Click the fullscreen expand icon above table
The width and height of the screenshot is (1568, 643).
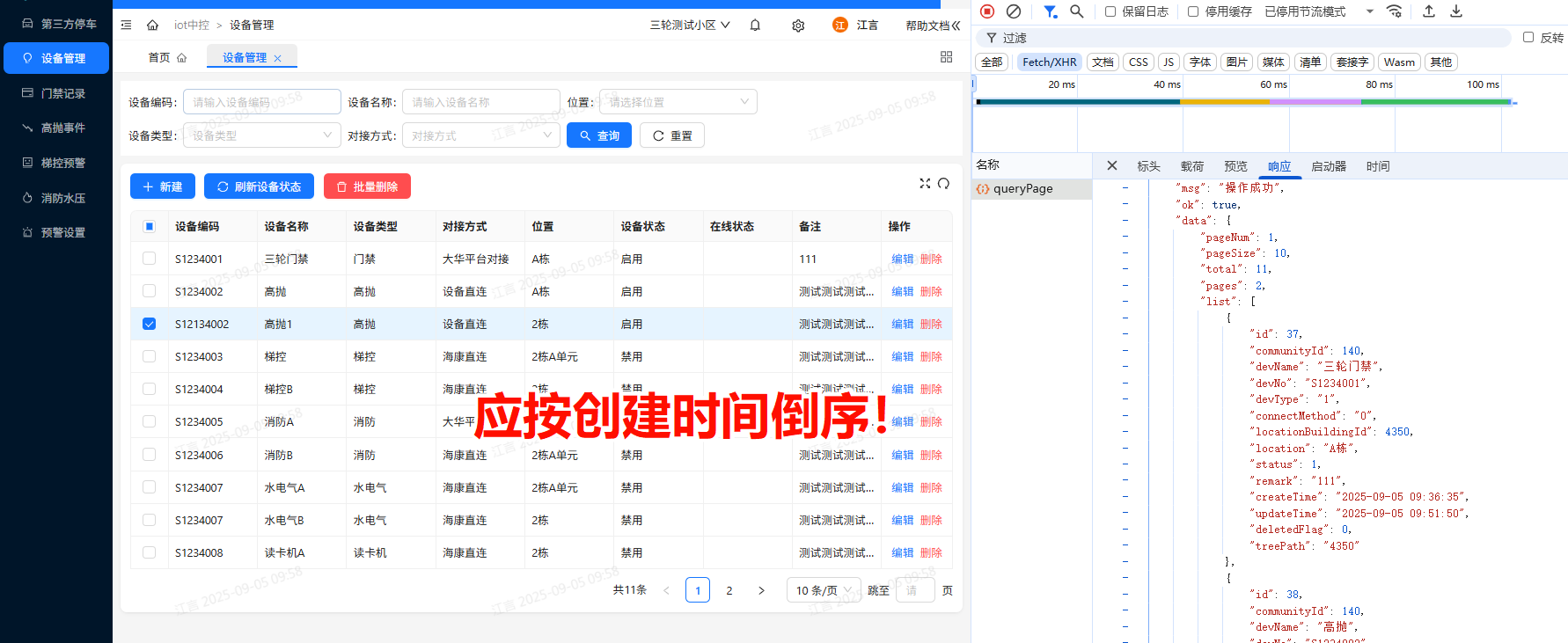click(x=925, y=183)
